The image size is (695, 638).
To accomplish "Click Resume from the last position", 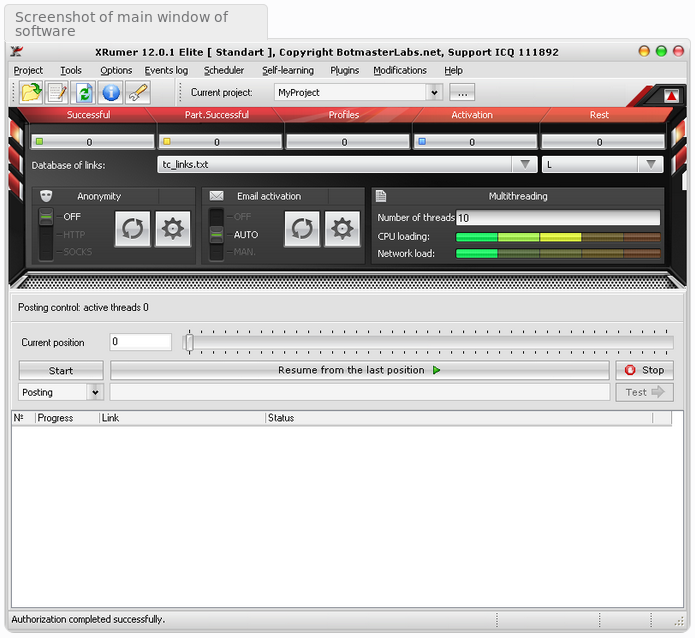I will 359,370.
